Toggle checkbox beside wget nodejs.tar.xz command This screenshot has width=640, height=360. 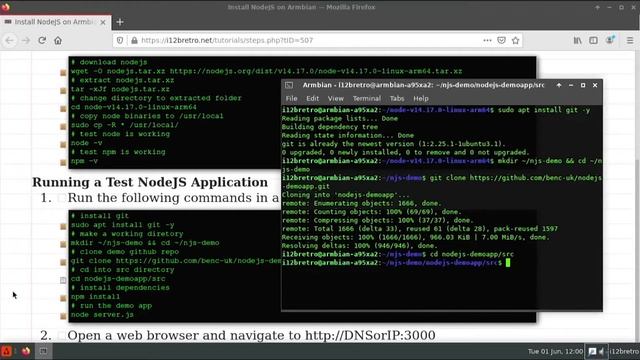point(63,73)
